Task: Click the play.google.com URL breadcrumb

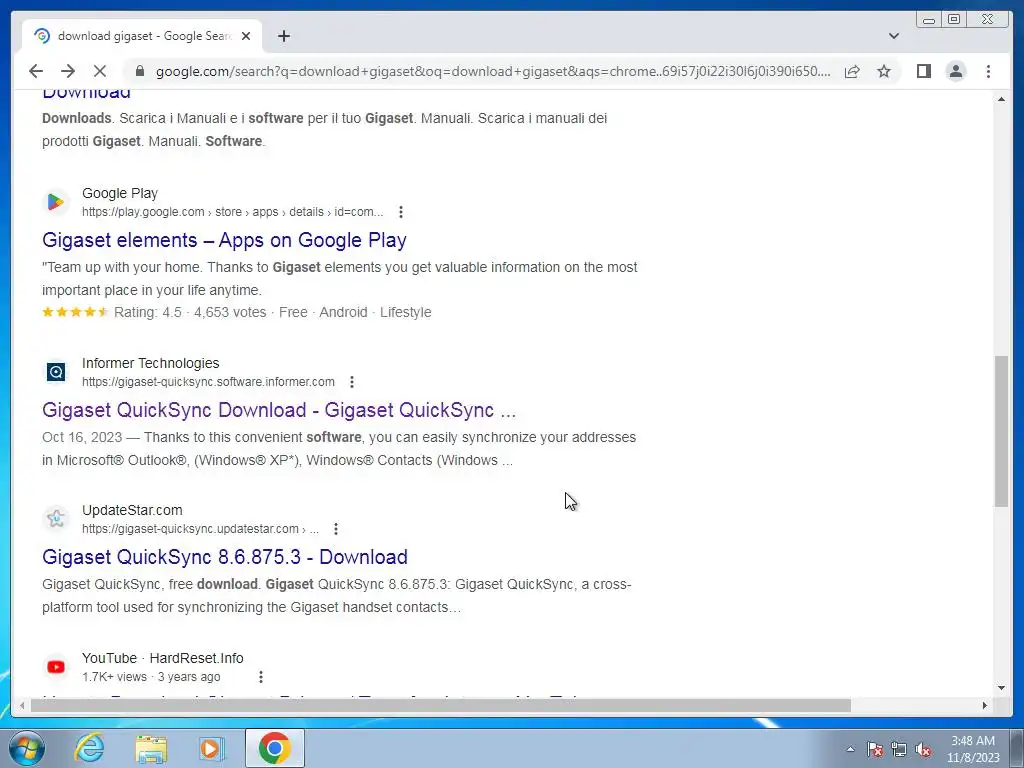Action: [x=232, y=212]
